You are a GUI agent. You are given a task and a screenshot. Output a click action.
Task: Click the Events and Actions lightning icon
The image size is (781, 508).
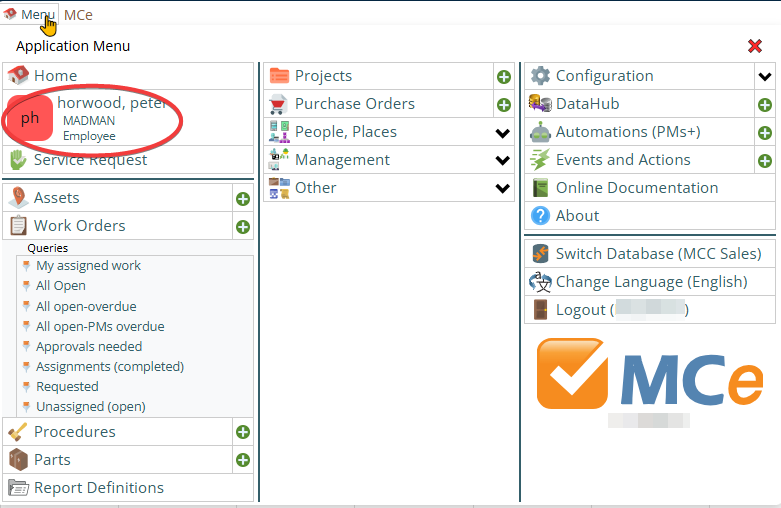[x=540, y=160]
